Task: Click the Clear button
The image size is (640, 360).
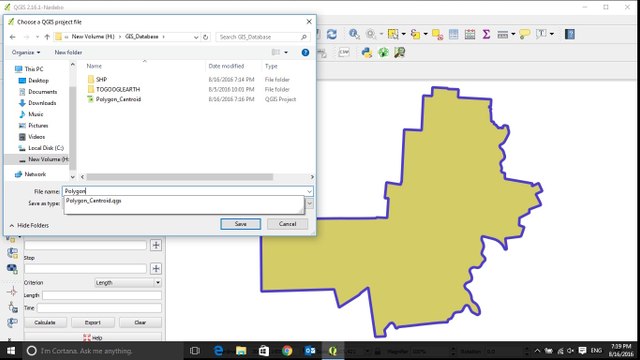Action: click(x=140, y=322)
